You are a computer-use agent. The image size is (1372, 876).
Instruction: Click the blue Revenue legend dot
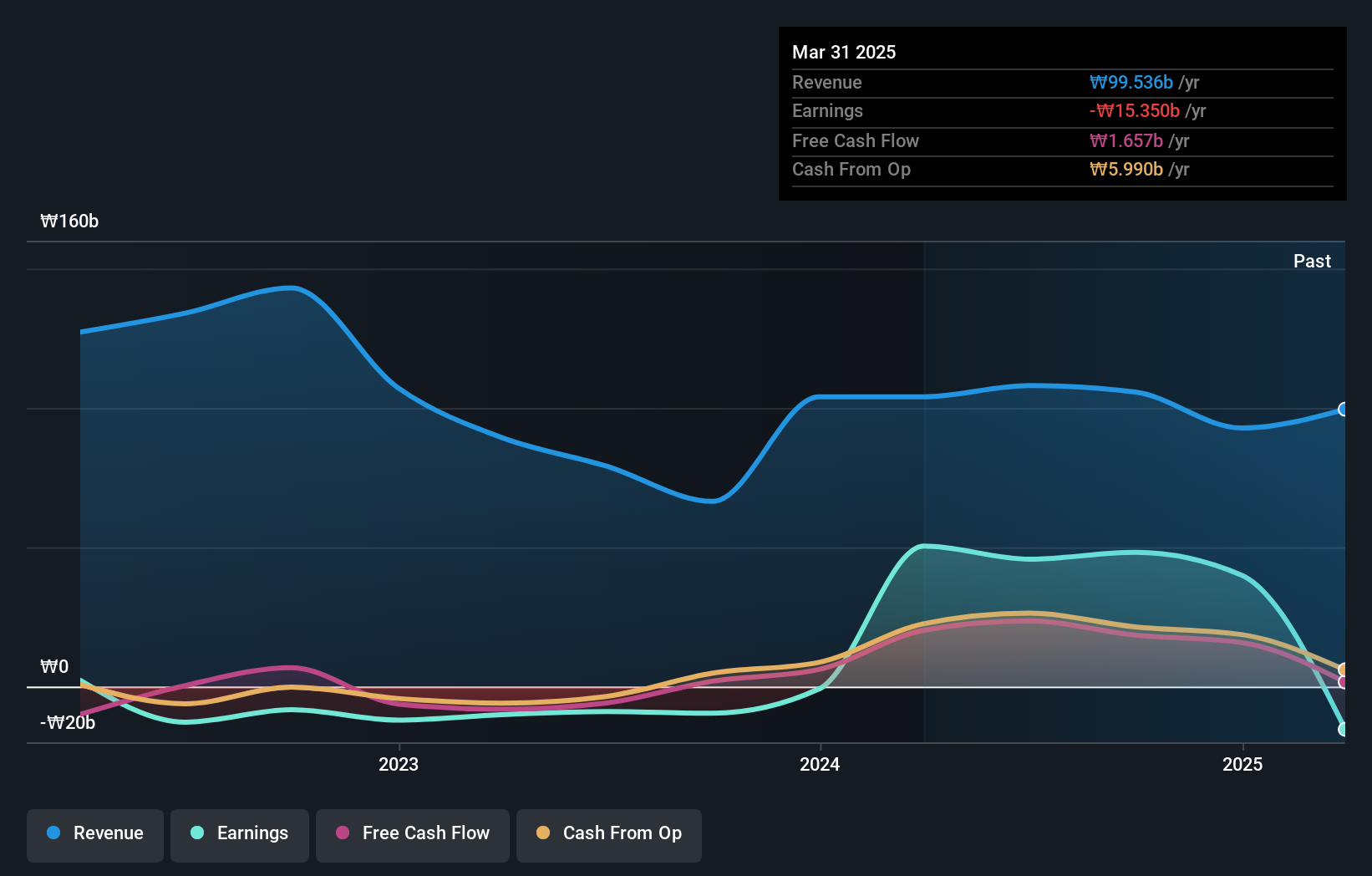[53, 833]
